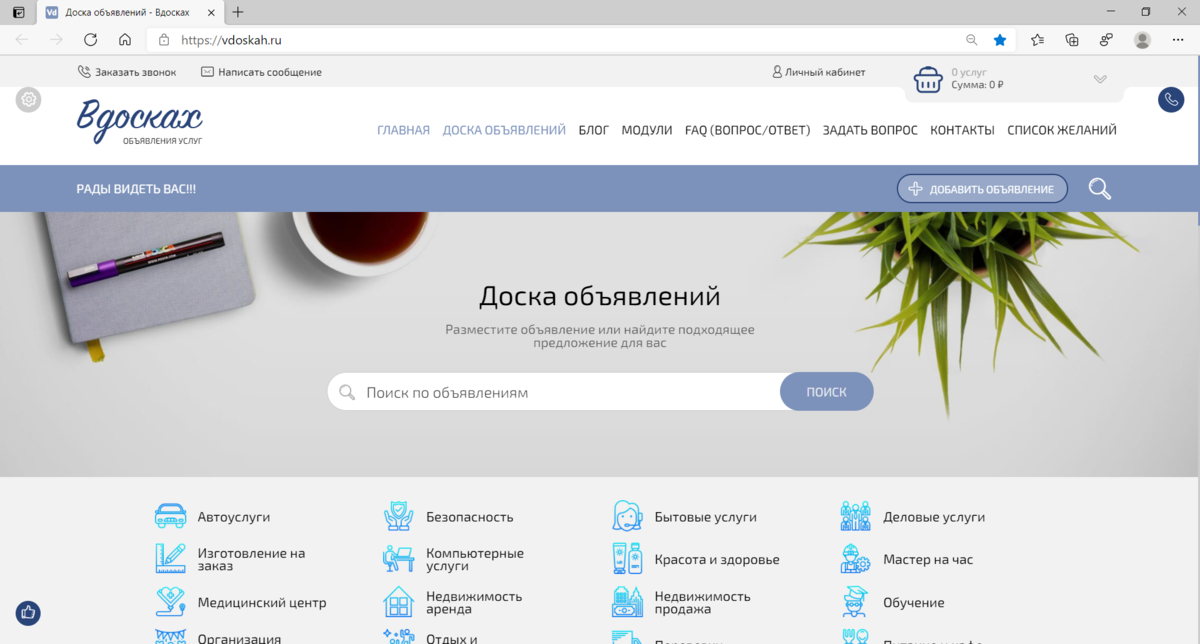Click the browser profile avatar
Image resolution: width=1200 pixels, height=644 pixels.
[1142, 40]
